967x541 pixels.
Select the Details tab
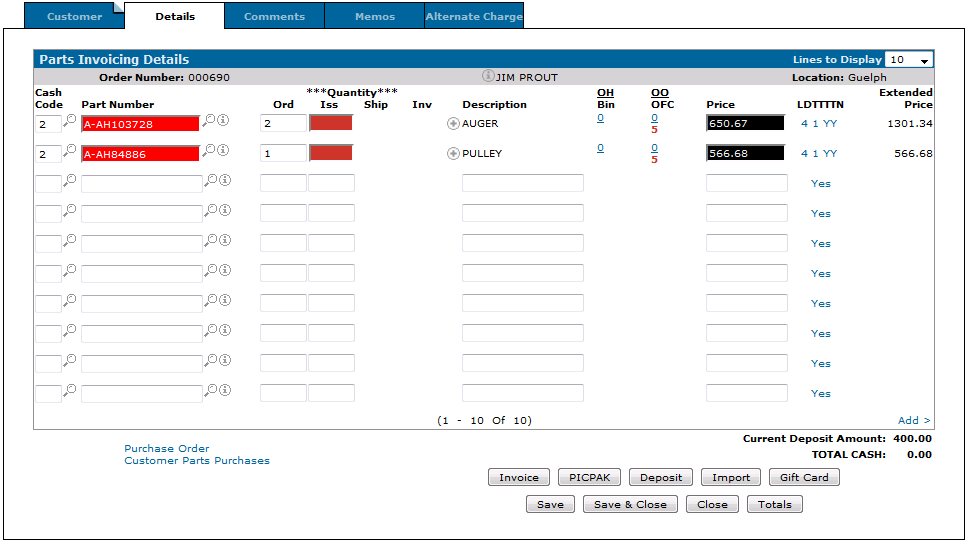pos(175,17)
